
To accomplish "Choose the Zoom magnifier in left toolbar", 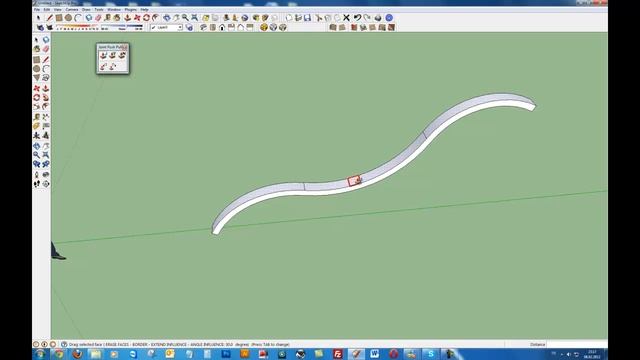I will click(x=36, y=155).
